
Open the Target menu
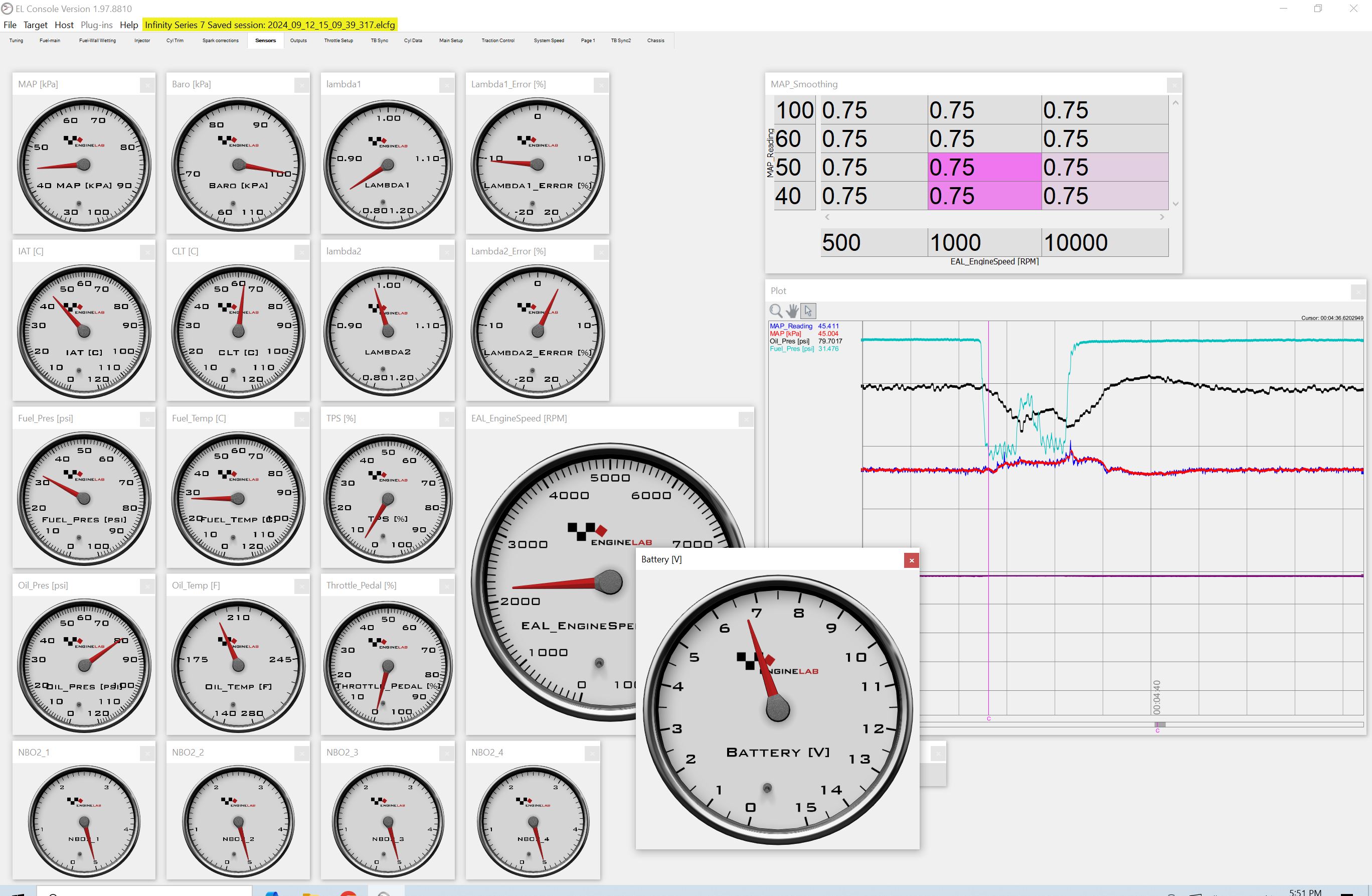click(35, 25)
